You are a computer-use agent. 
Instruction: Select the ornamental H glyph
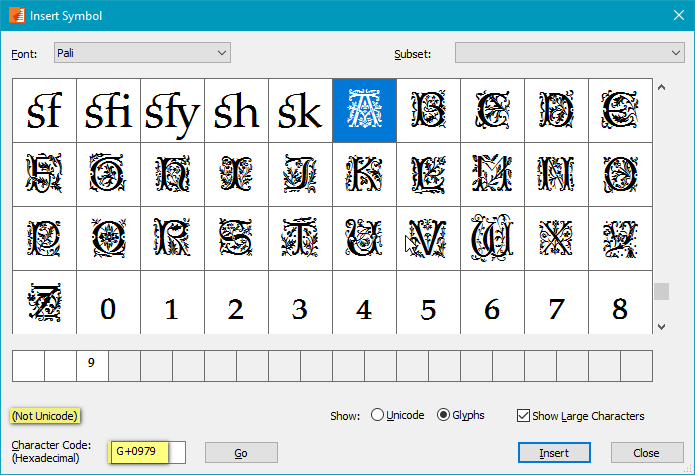(x=172, y=175)
